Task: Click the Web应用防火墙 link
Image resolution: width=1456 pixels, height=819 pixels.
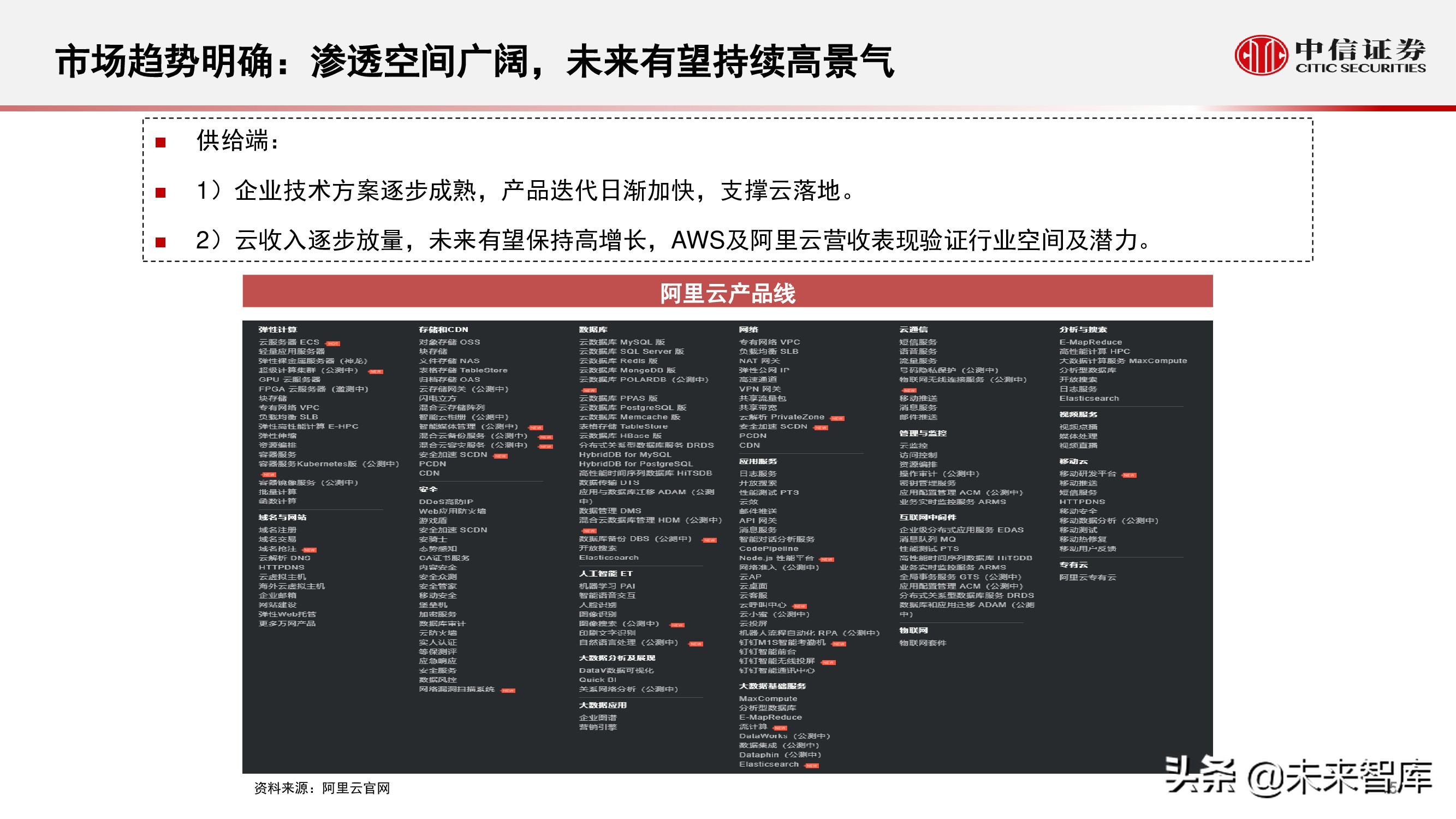Action: 452,511
